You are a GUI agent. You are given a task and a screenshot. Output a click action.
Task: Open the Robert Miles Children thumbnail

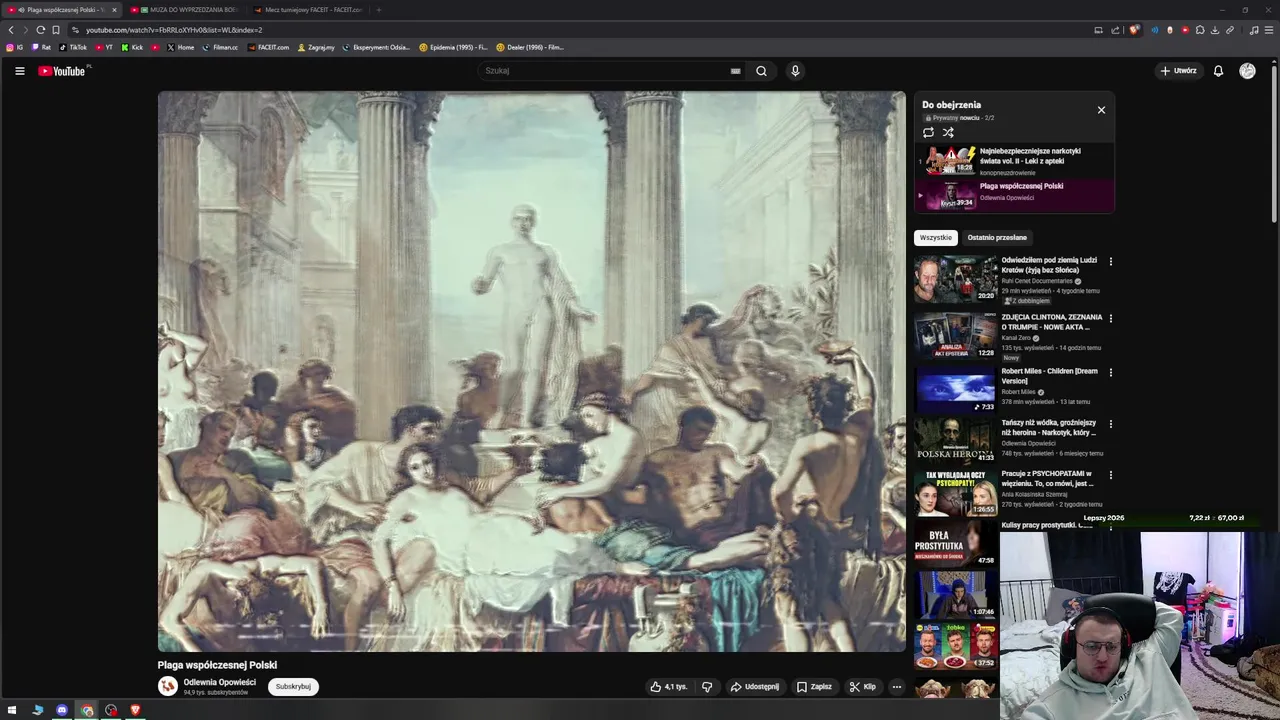pyautogui.click(x=956, y=391)
